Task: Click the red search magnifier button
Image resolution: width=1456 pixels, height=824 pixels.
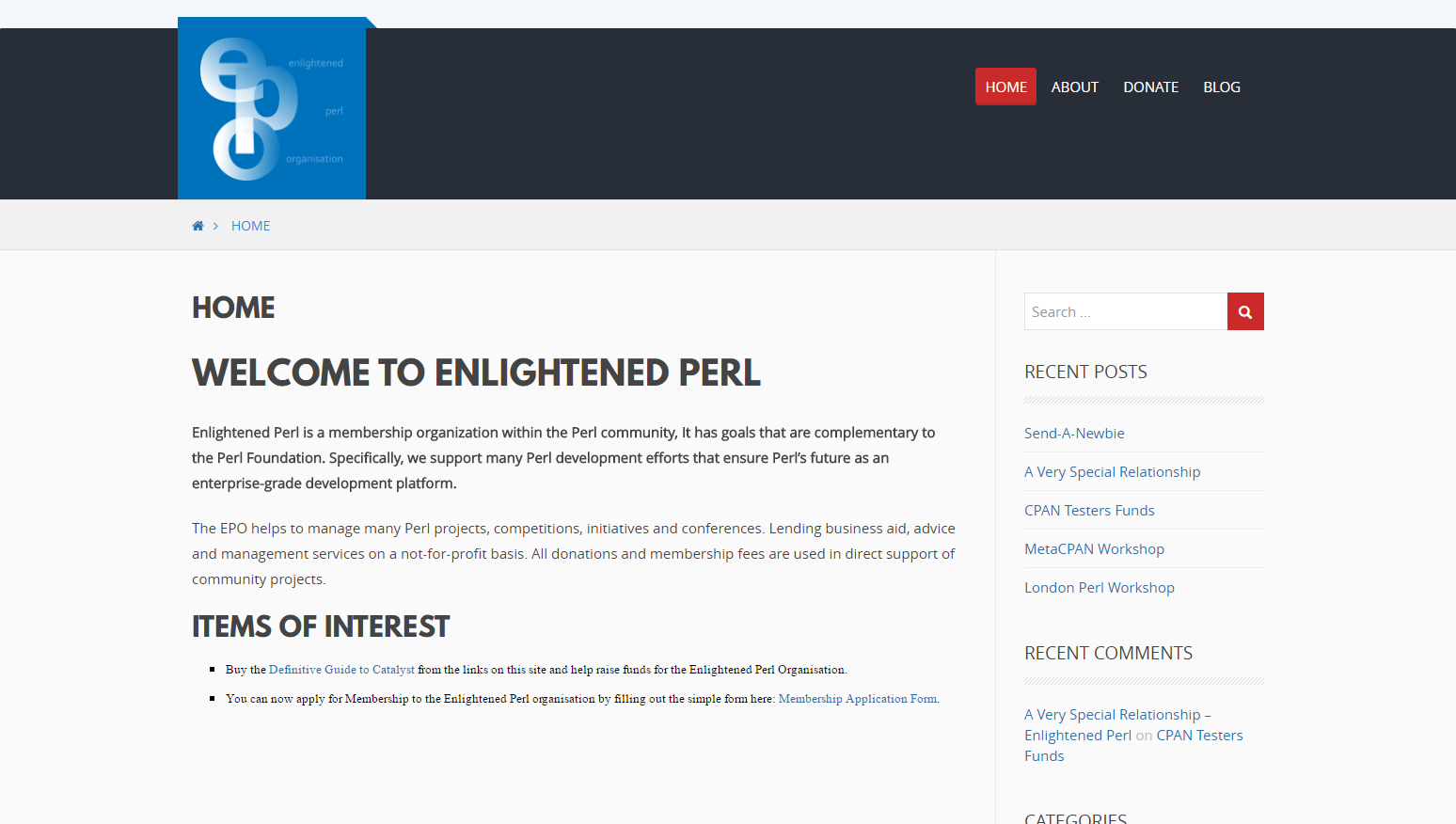Action: tap(1245, 311)
